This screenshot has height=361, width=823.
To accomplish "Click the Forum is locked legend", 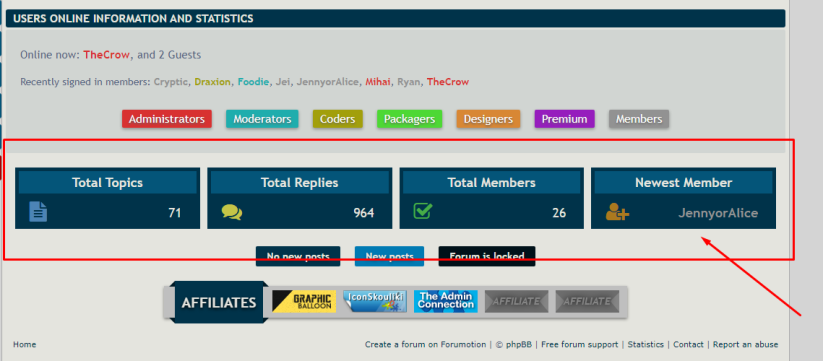I will [487, 256].
